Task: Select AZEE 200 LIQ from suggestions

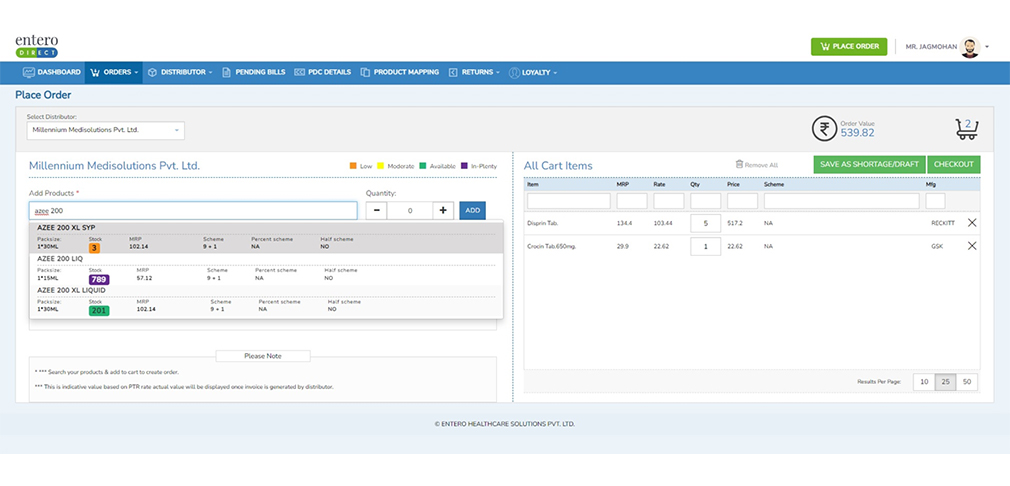Action: click(60, 258)
